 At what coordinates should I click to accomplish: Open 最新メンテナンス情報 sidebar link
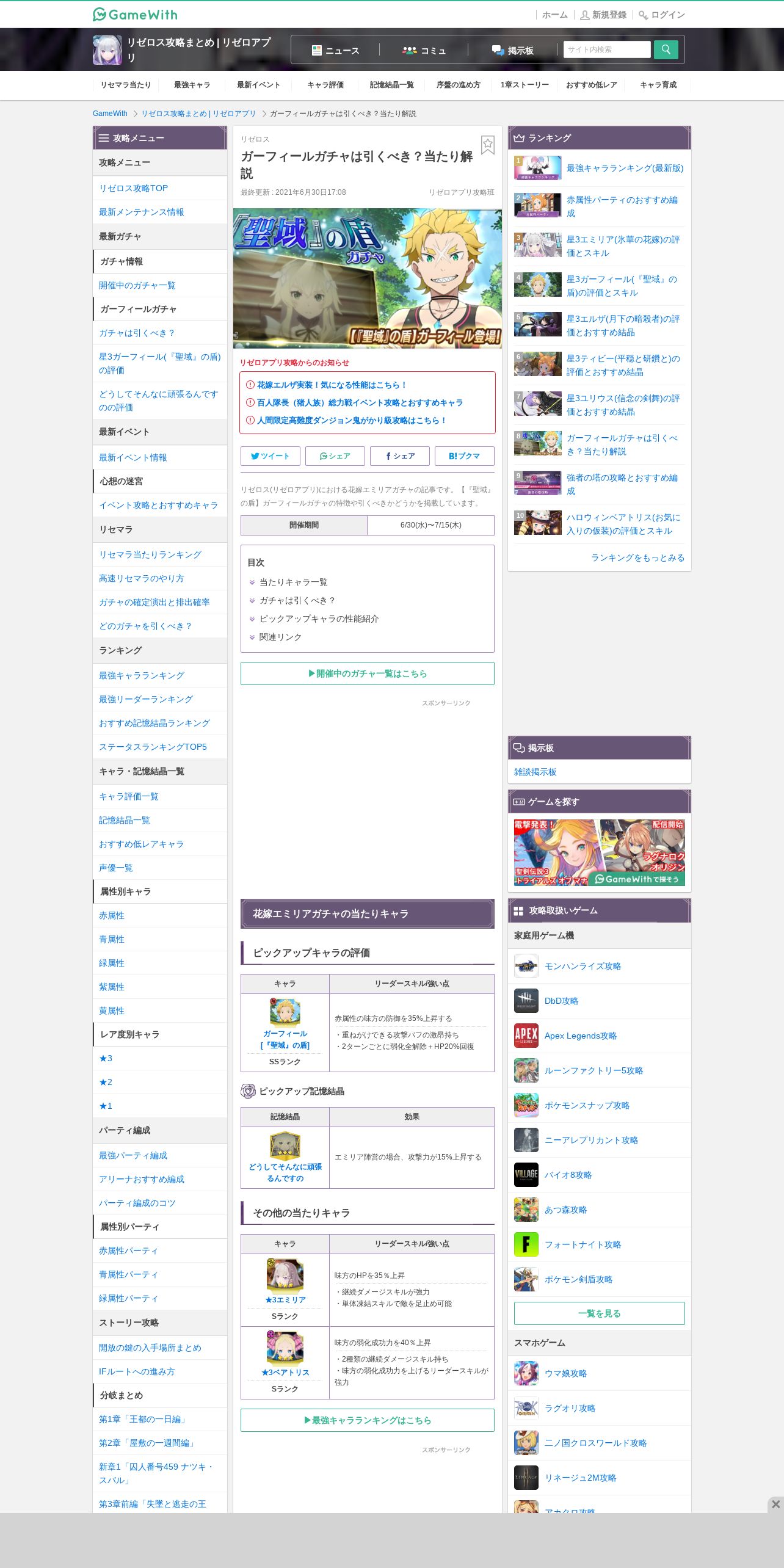[x=142, y=212]
